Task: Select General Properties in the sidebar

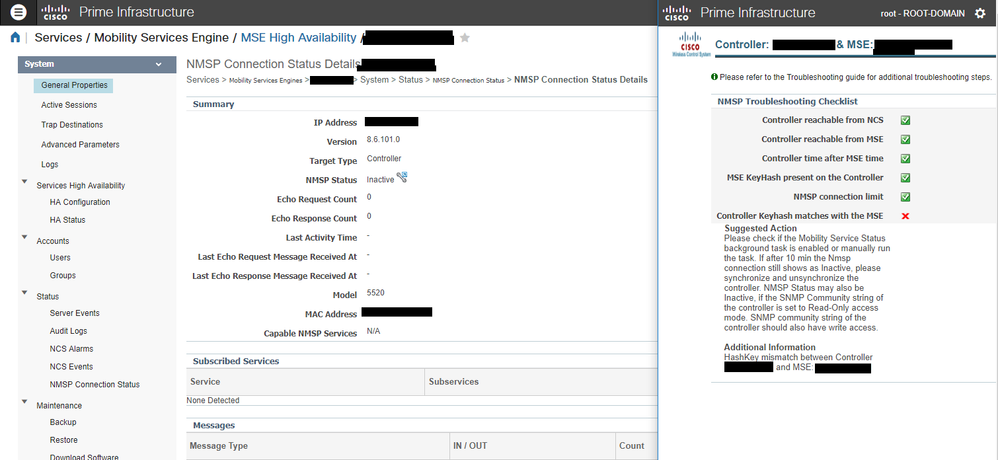Action: click(x=73, y=85)
